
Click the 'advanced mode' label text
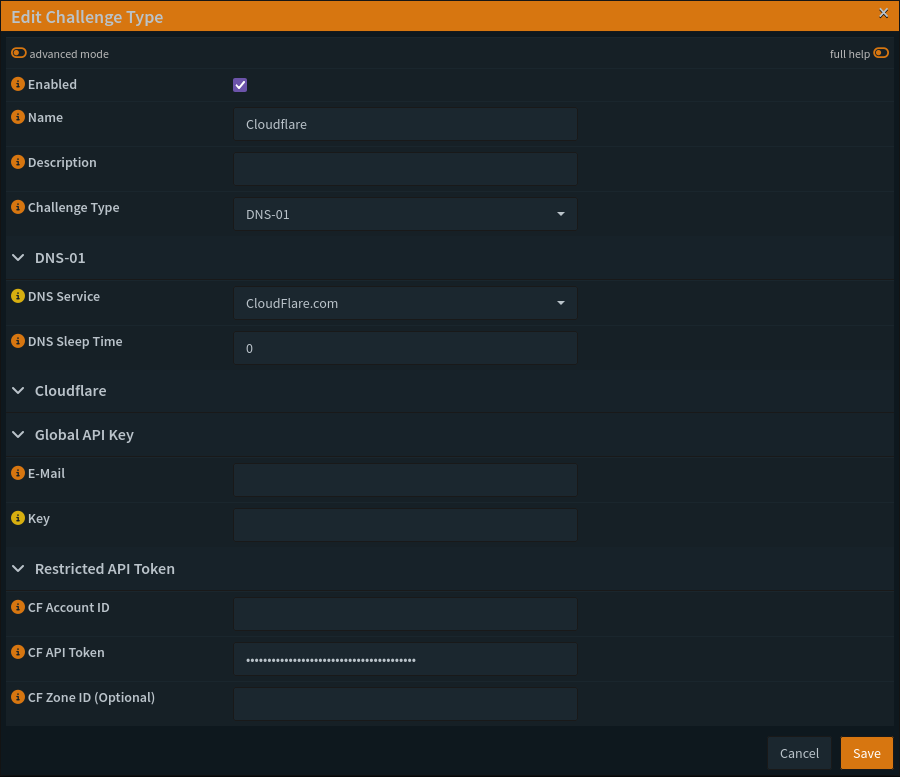click(69, 54)
